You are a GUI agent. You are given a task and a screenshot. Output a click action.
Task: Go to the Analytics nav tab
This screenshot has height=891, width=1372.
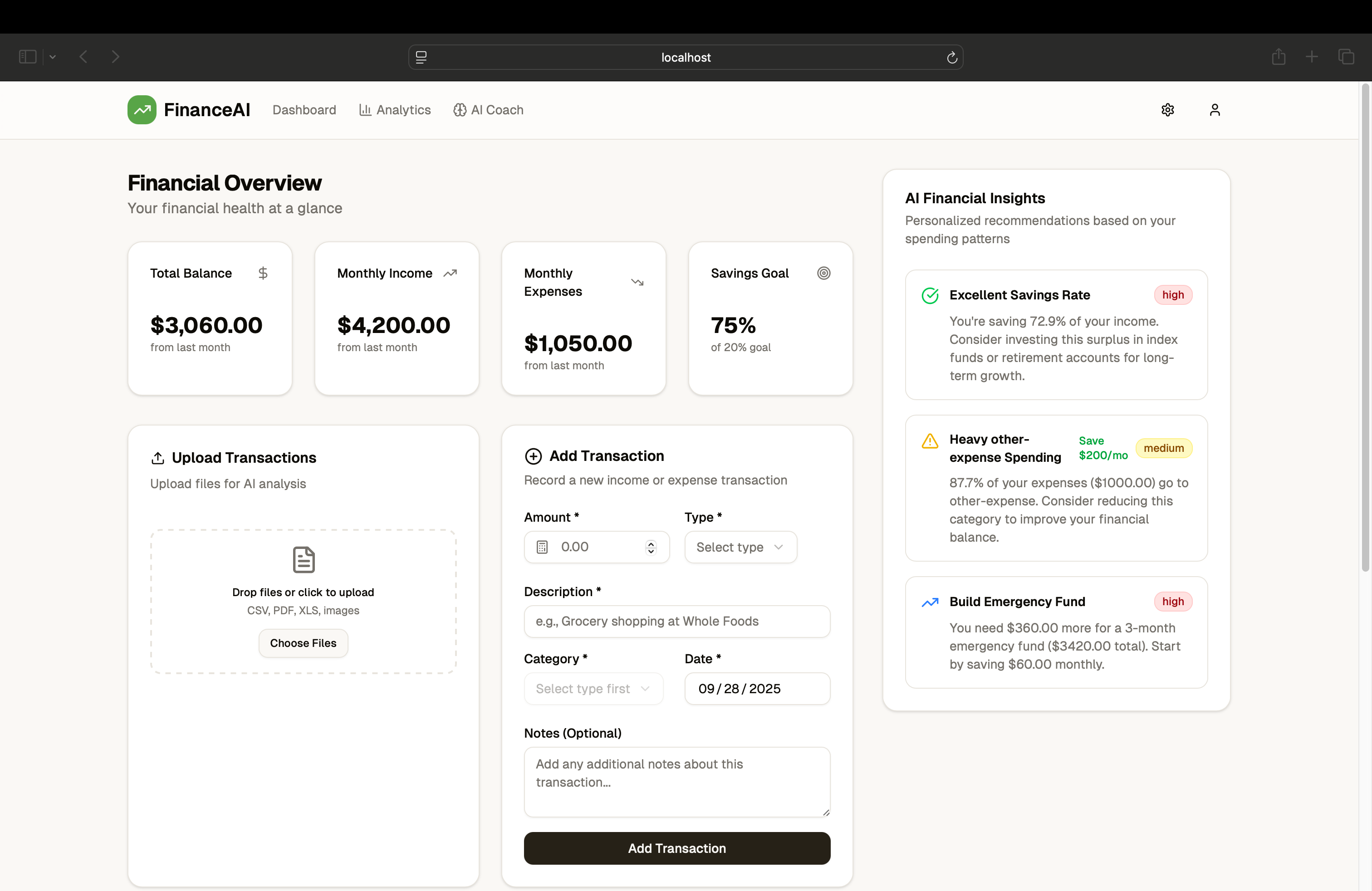click(395, 109)
